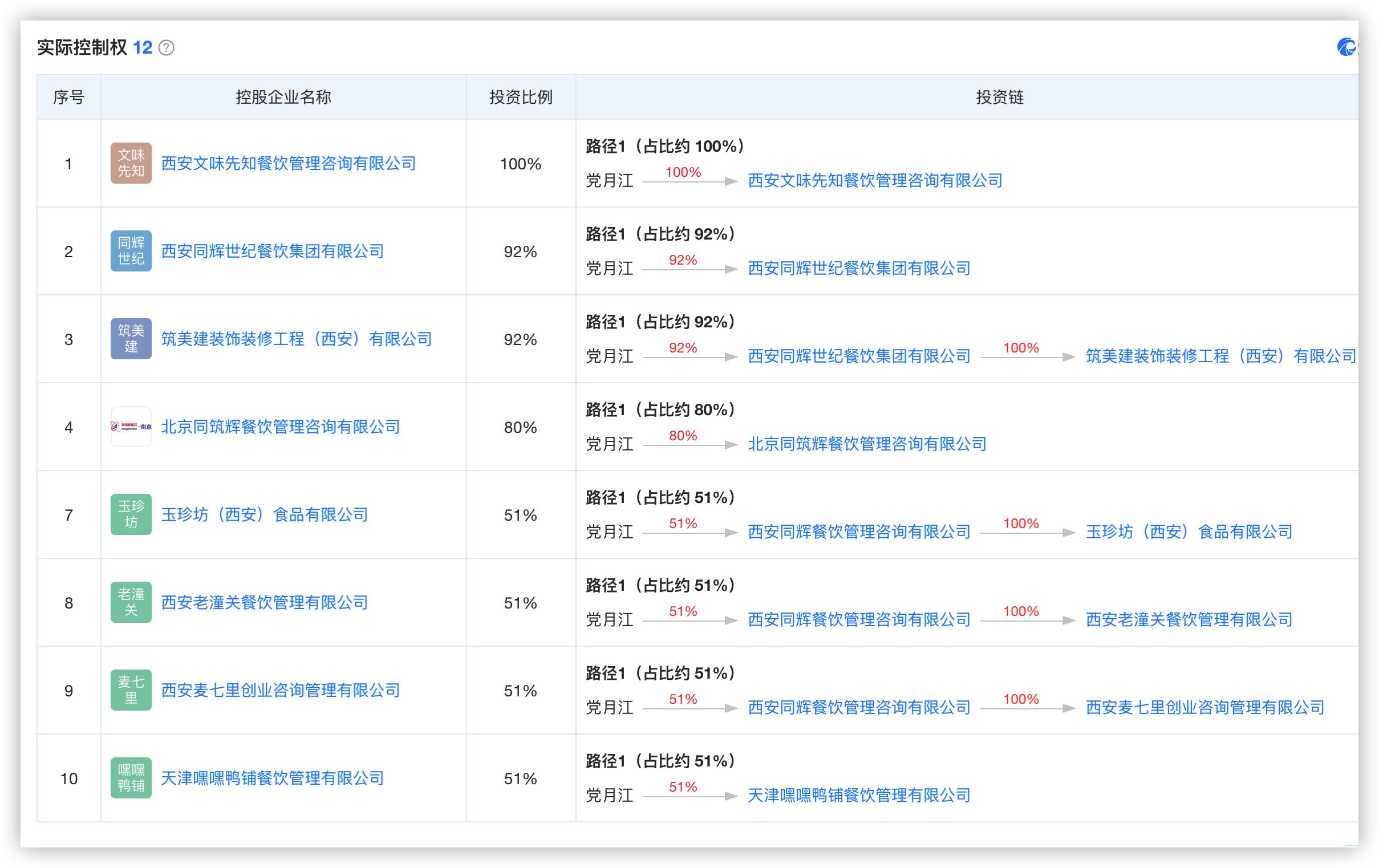Click the 同辉世纪 company logo icon
The height and width of the screenshot is (868, 1379).
(x=131, y=252)
